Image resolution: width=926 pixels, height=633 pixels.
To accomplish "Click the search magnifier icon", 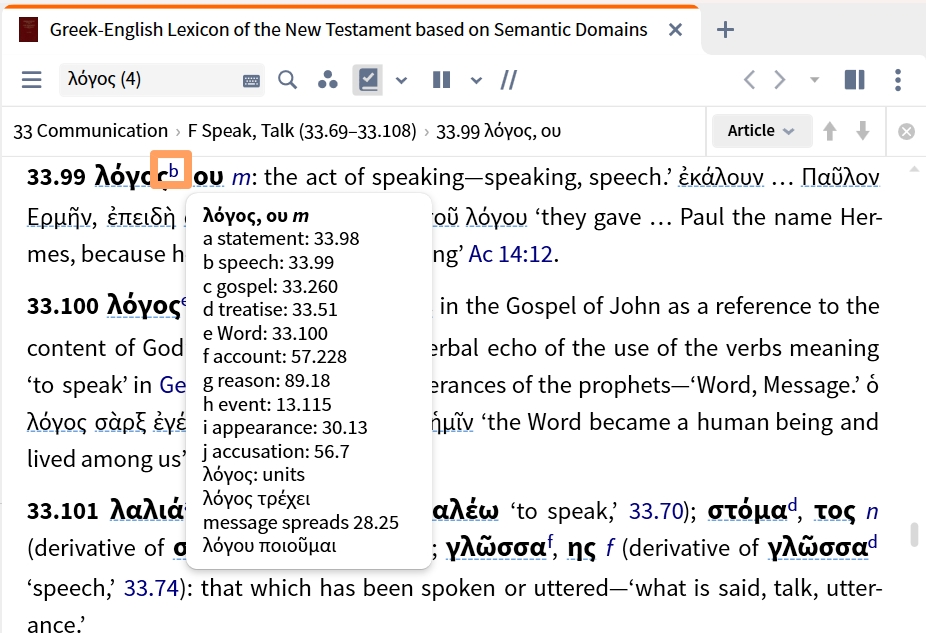I will [288, 80].
